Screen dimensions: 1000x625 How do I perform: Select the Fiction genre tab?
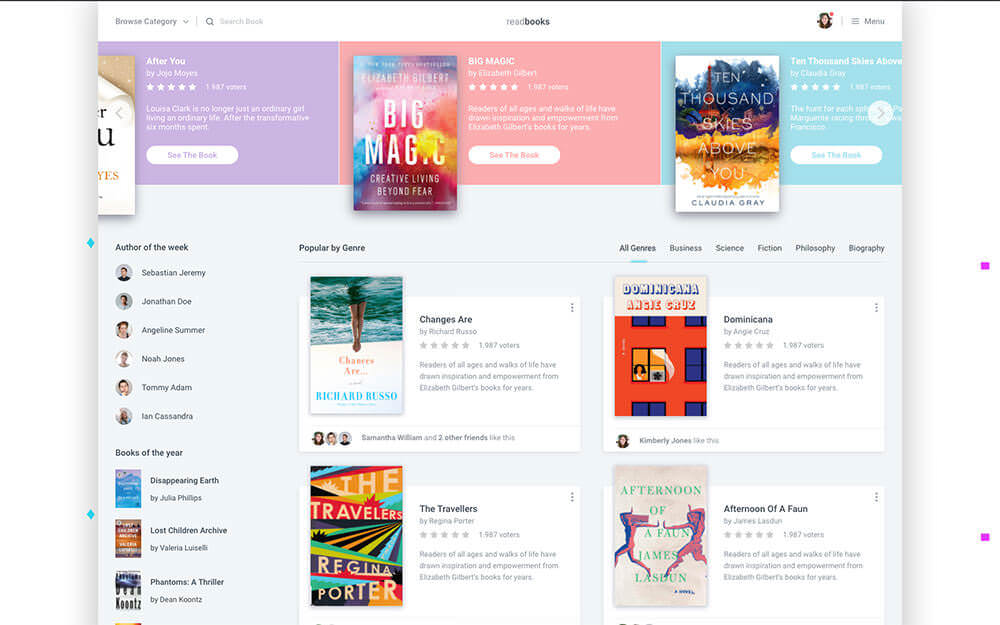coord(769,248)
